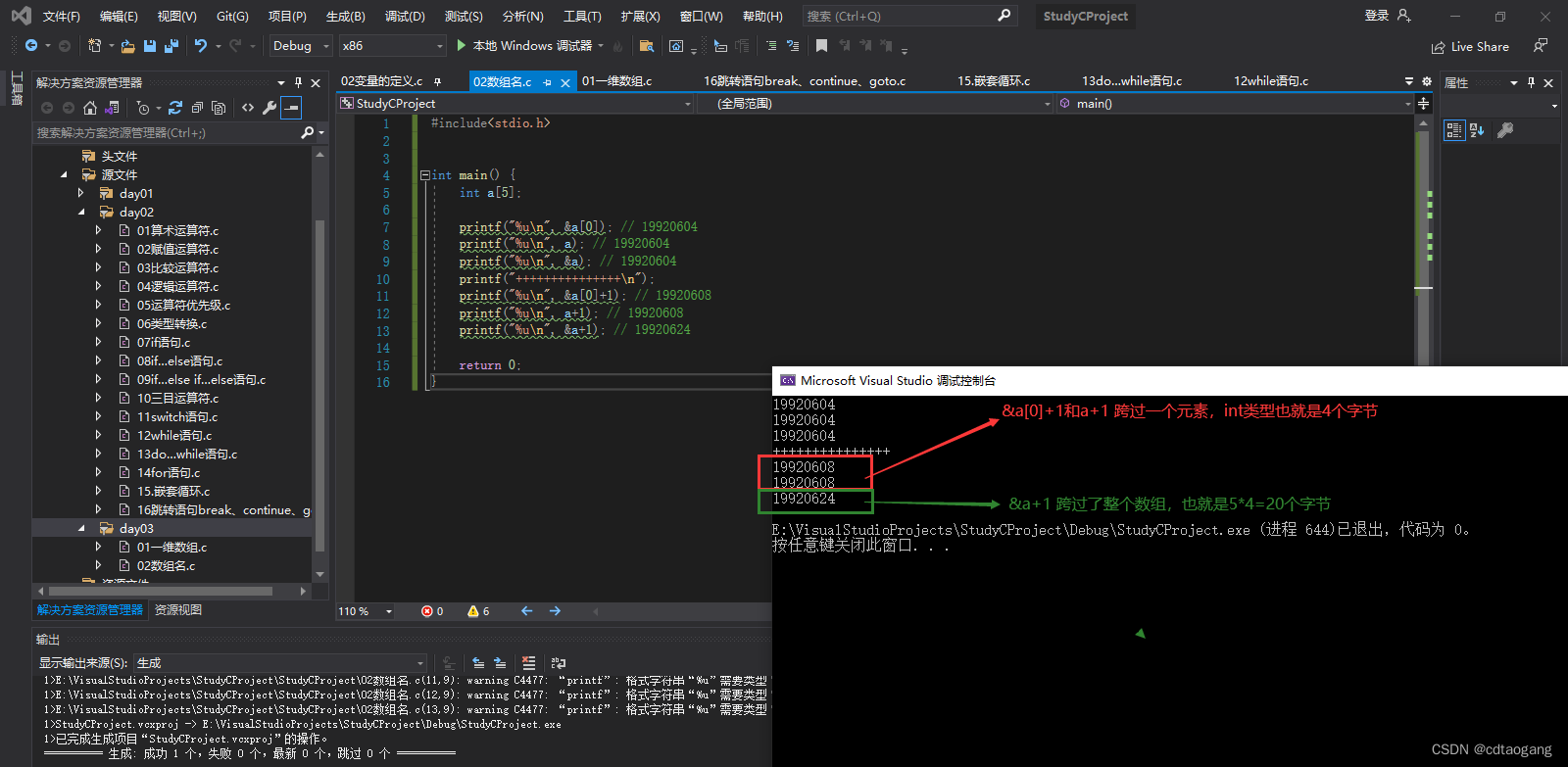Click the feedback icon at top right

1541,46
